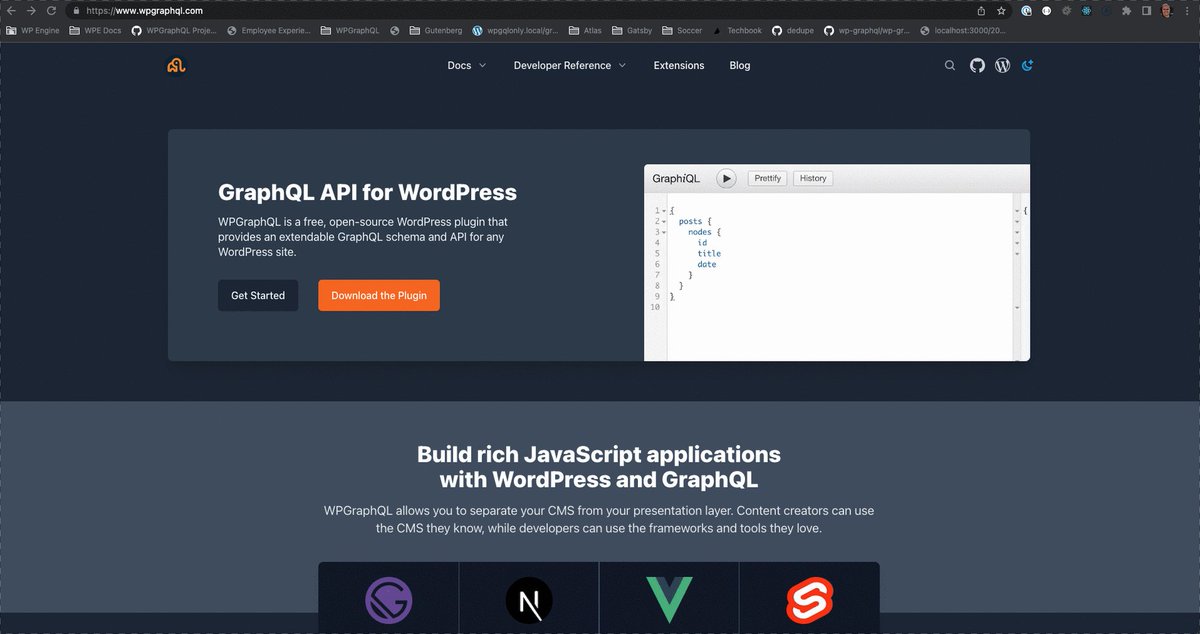Image resolution: width=1200 pixels, height=634 pixels.
Task: Click the Get Started button
Action: [258, 295]
